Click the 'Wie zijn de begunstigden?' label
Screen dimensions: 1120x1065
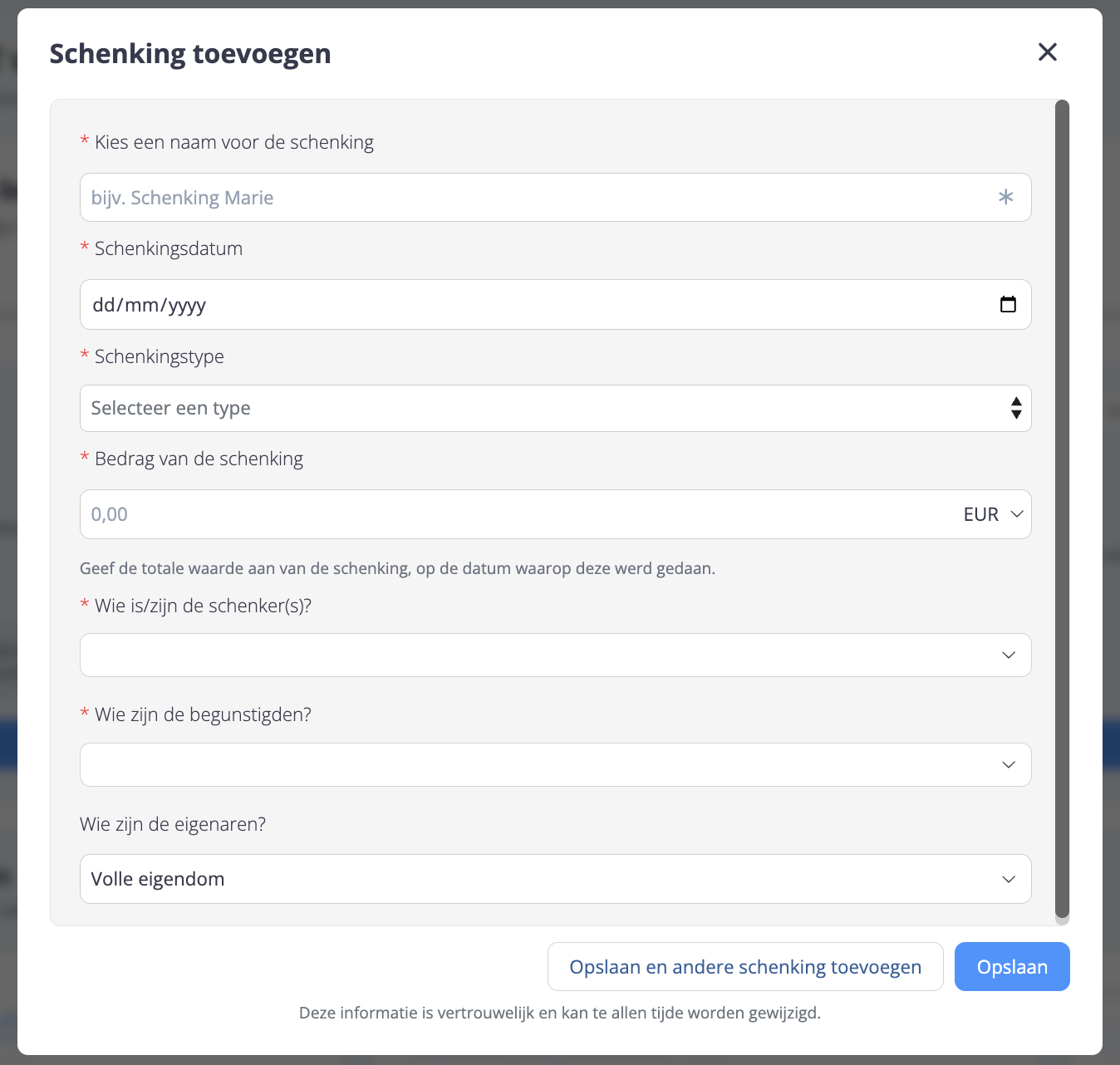pos(203,714)
